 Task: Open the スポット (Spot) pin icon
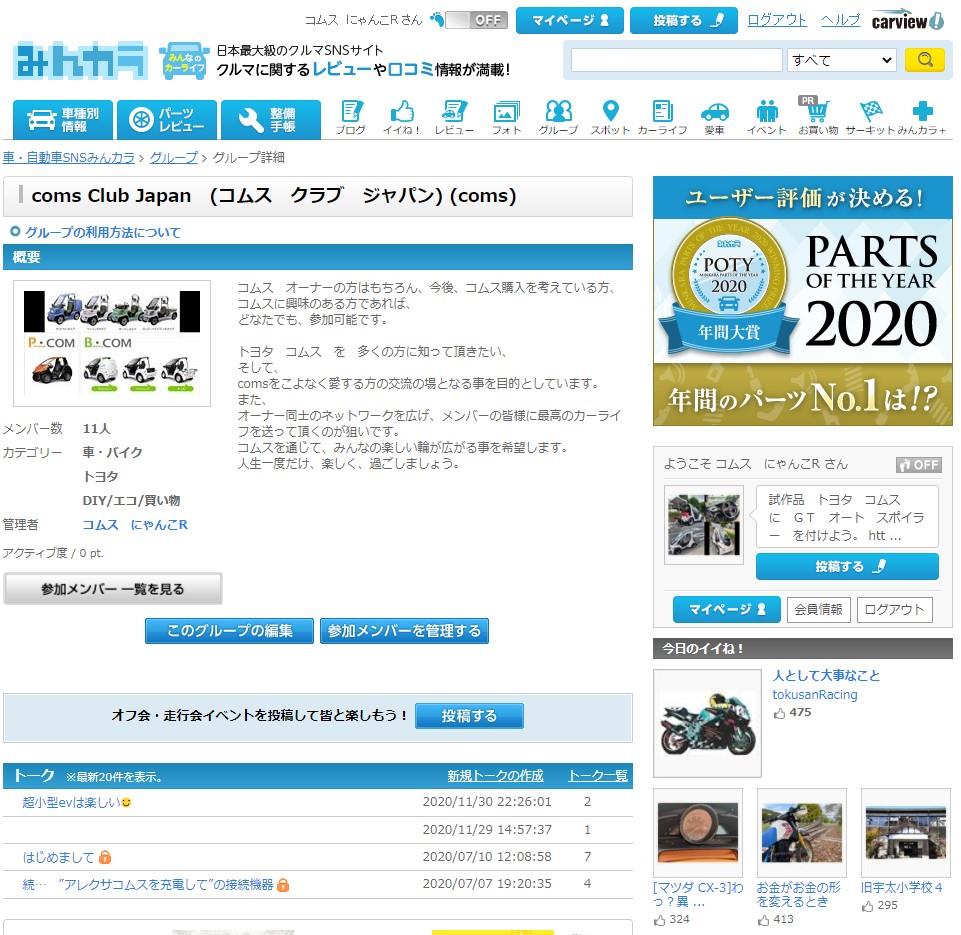tap(610, 118)
